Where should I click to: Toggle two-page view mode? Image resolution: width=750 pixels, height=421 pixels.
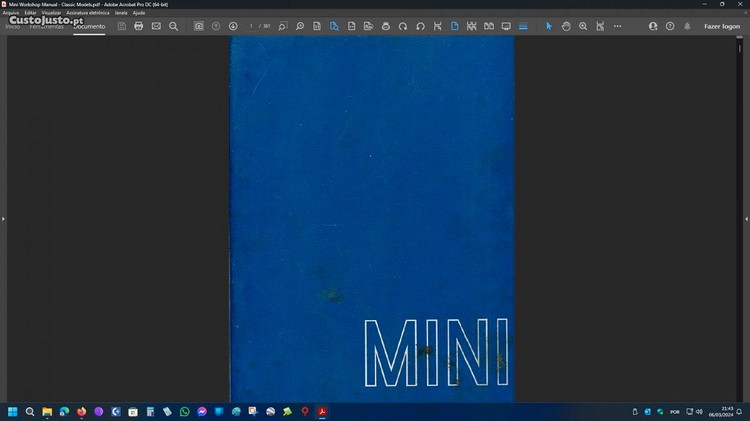[x=489, y=26]
